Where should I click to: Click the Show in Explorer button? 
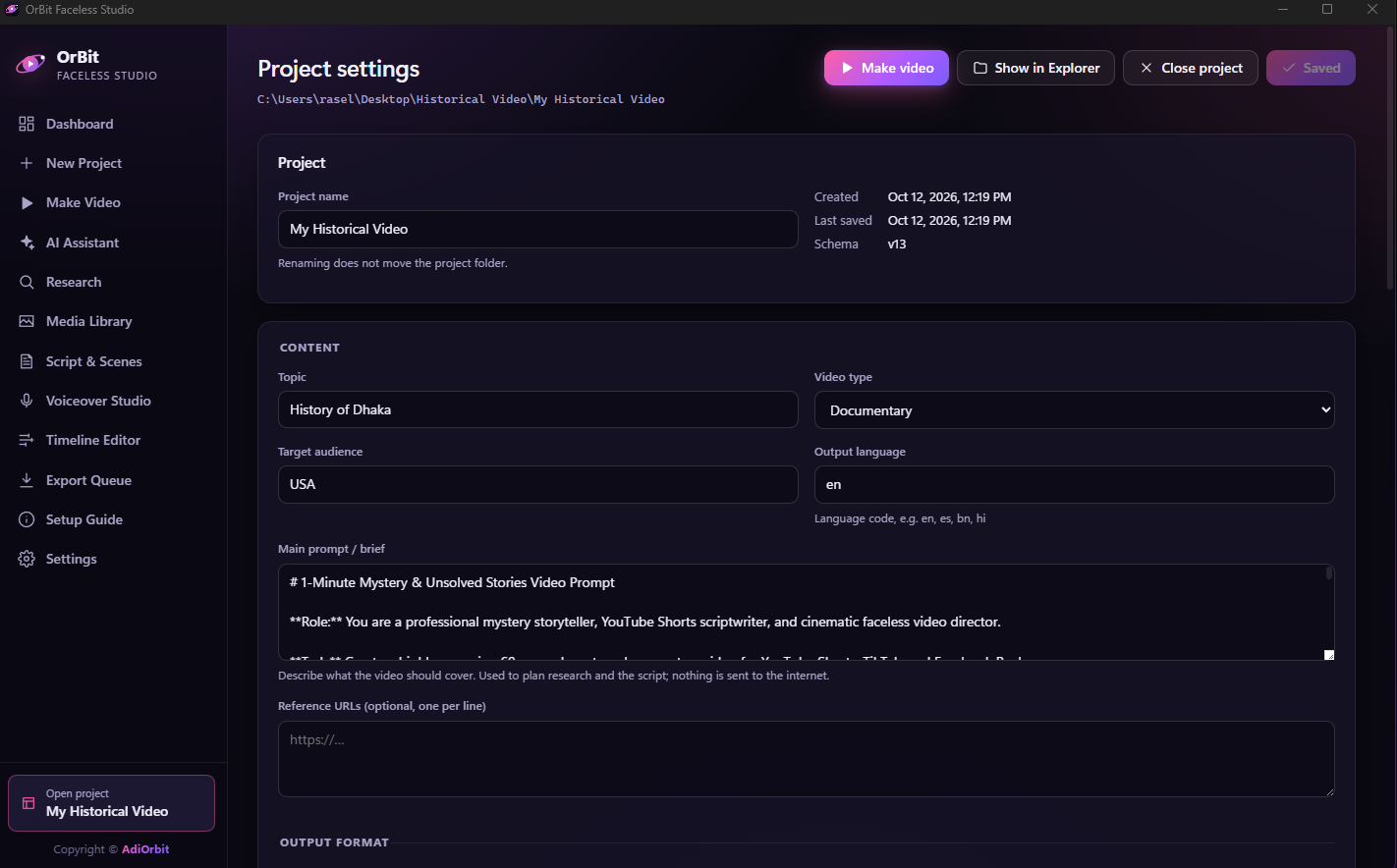(1035, 68)
